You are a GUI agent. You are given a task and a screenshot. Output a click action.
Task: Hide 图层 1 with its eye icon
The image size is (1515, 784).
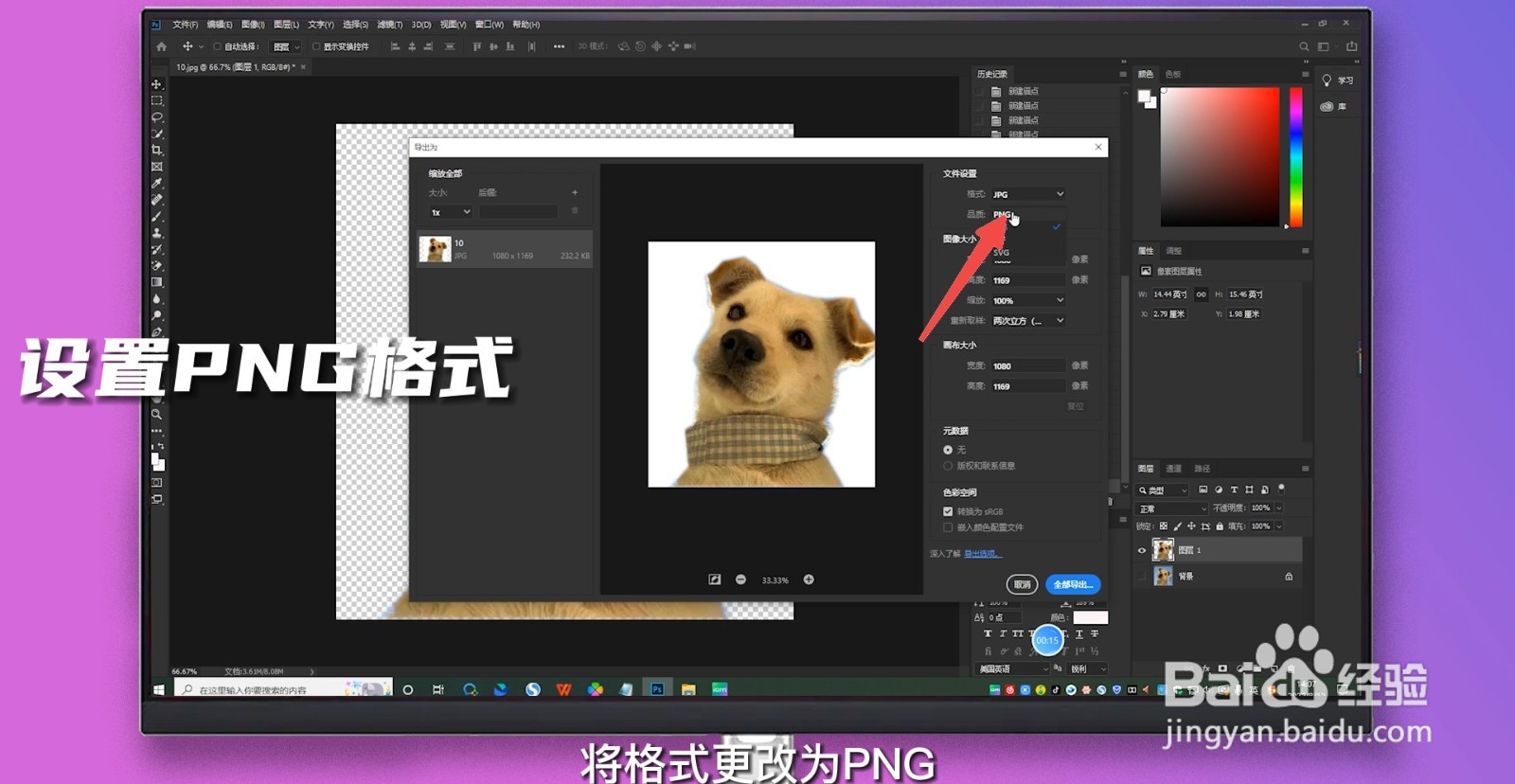(x=1142, y=550)
